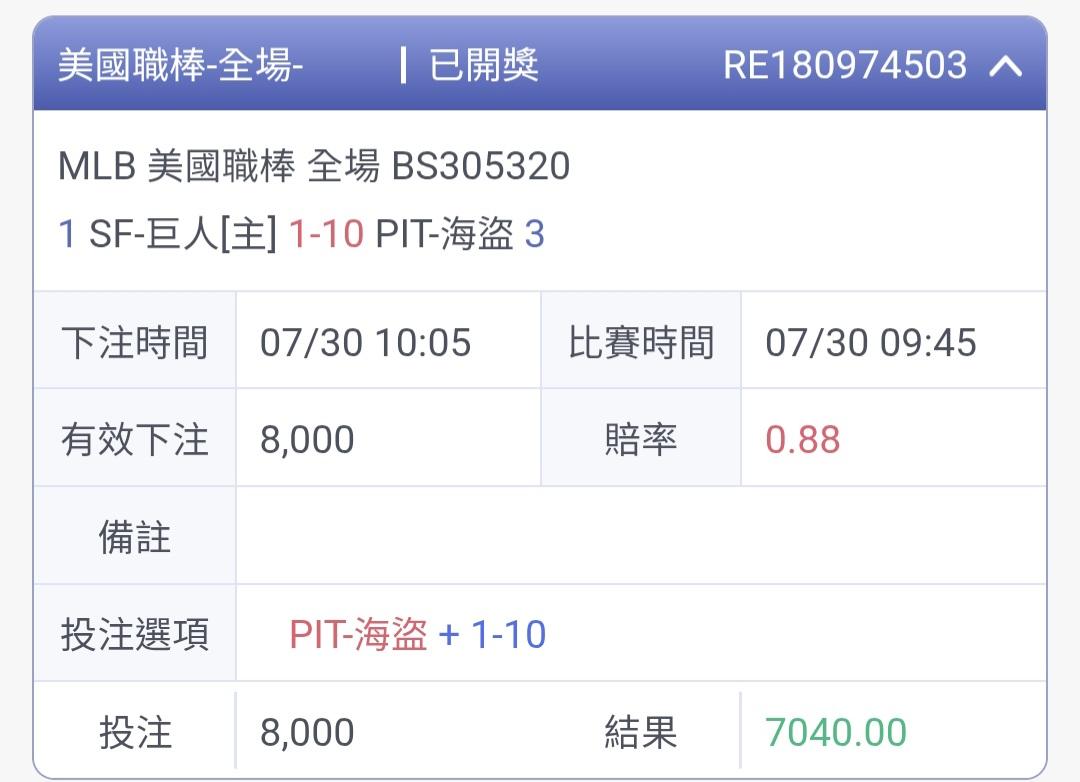The width and height of the screenshot is (1080, 782).
Task: Click PIT-海盜 team name in matchup line
Action: (x=445, y=233)
